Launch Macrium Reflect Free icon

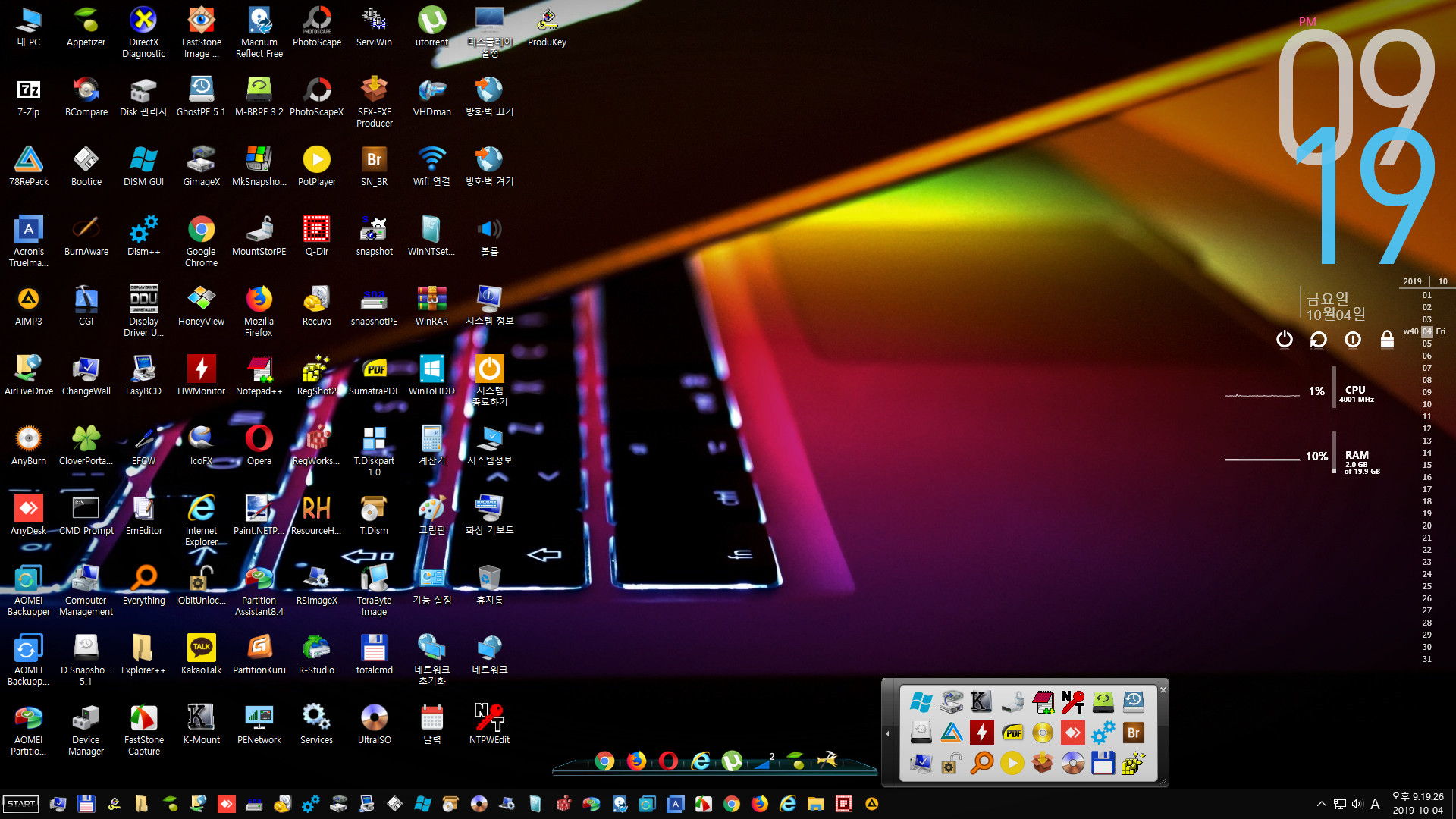259,33
